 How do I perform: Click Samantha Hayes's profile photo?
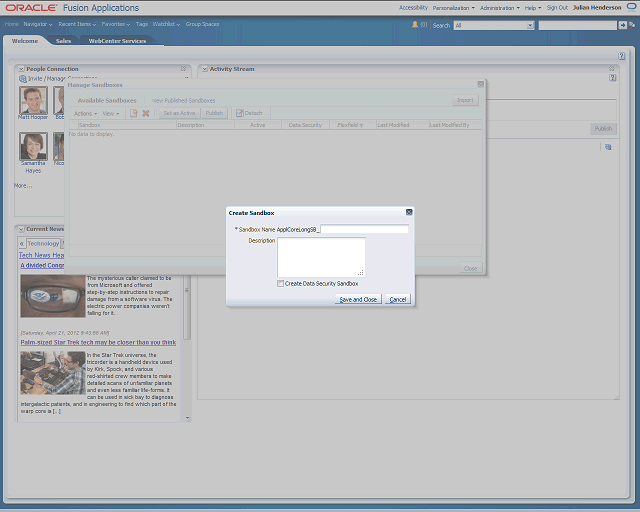(x=33, y=146)
